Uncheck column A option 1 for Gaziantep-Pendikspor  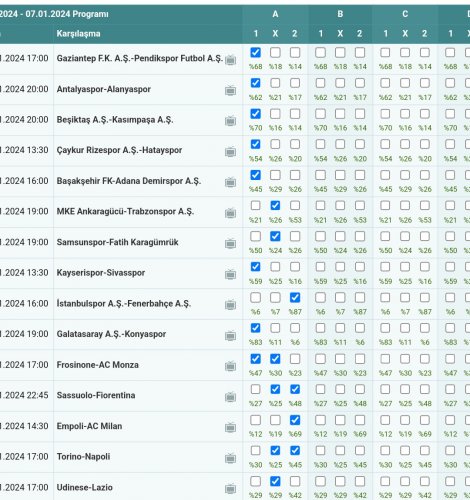(255, 52)
